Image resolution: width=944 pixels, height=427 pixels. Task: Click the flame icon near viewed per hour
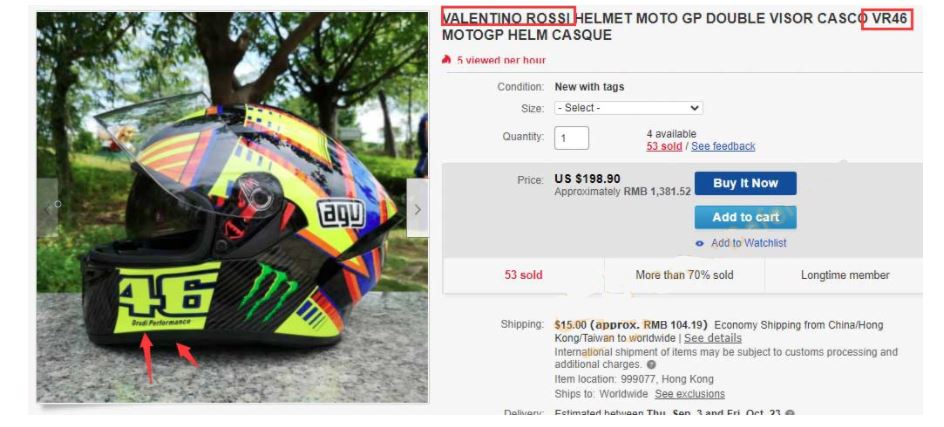click(446, 60)
